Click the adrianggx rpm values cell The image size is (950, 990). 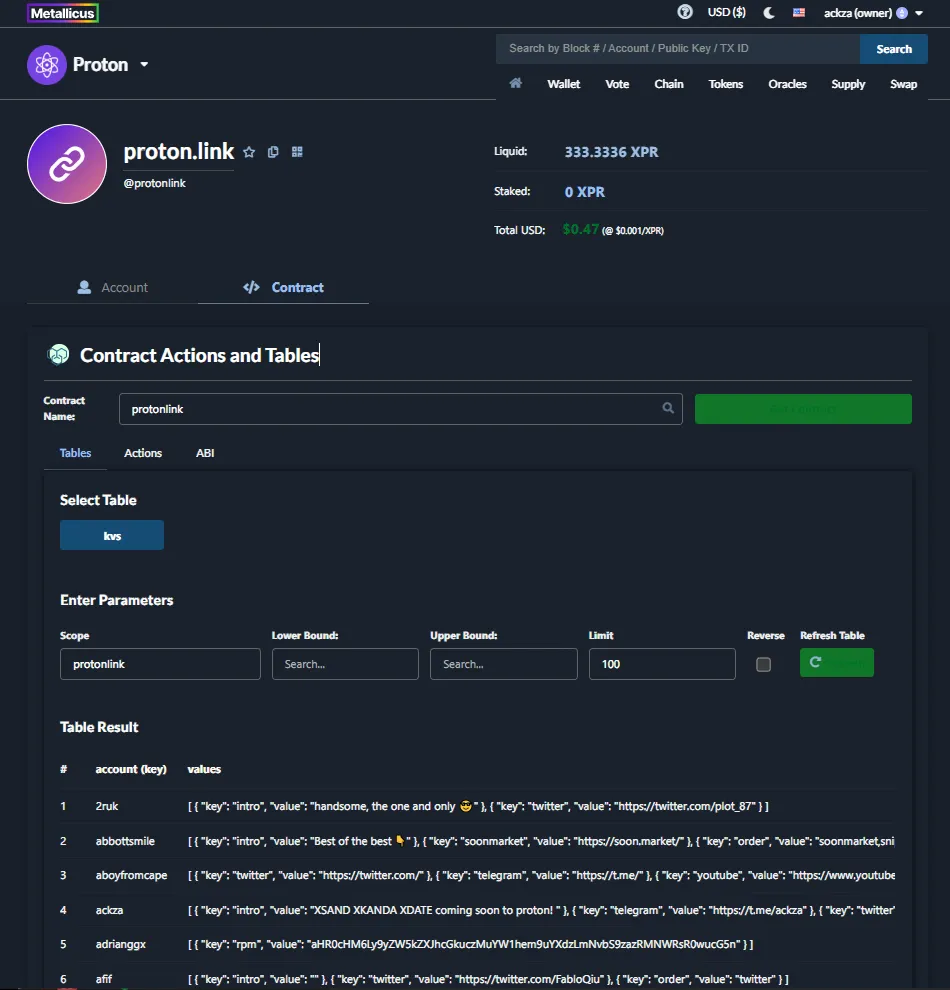[470, 945]
